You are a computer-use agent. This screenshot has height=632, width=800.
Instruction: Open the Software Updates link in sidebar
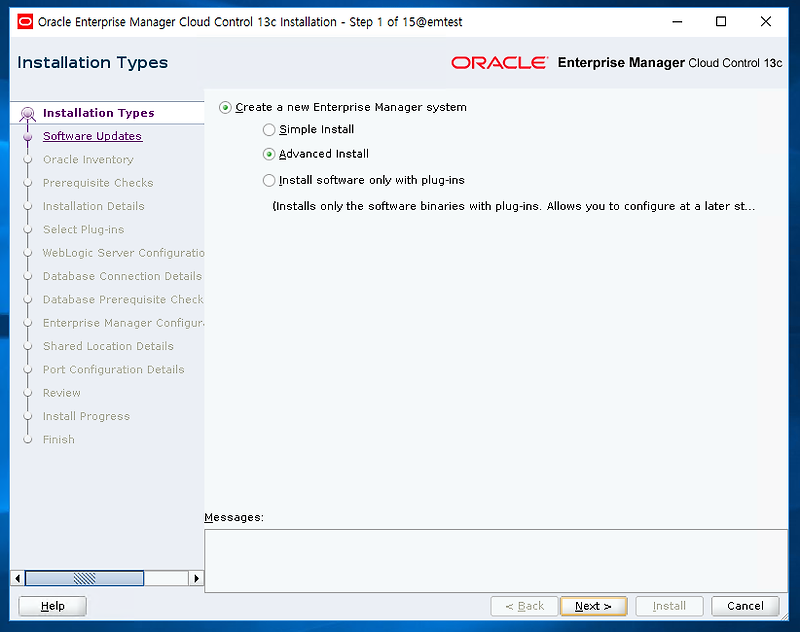92,135
